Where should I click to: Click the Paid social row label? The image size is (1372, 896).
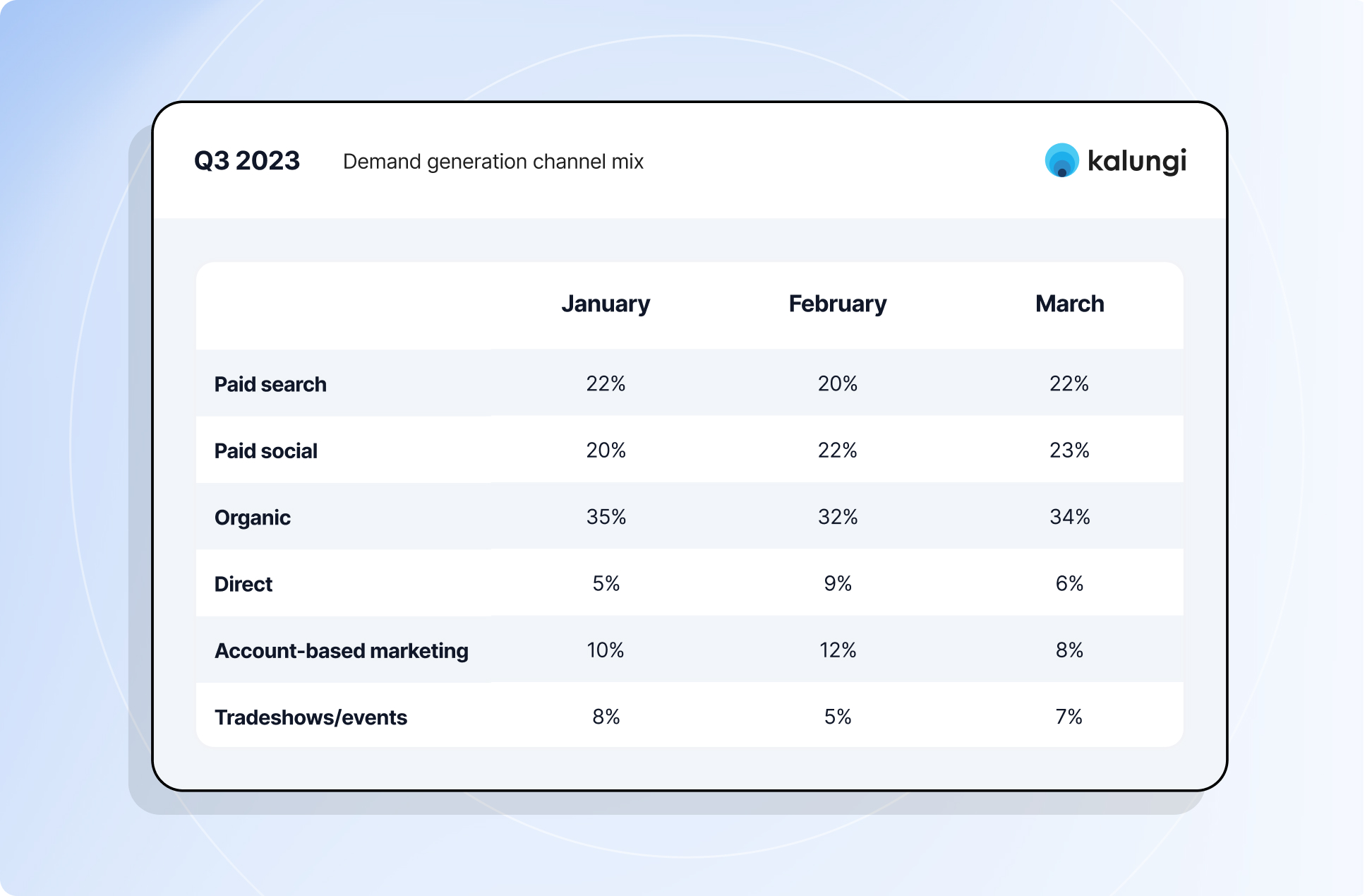(x=265, y=450)
